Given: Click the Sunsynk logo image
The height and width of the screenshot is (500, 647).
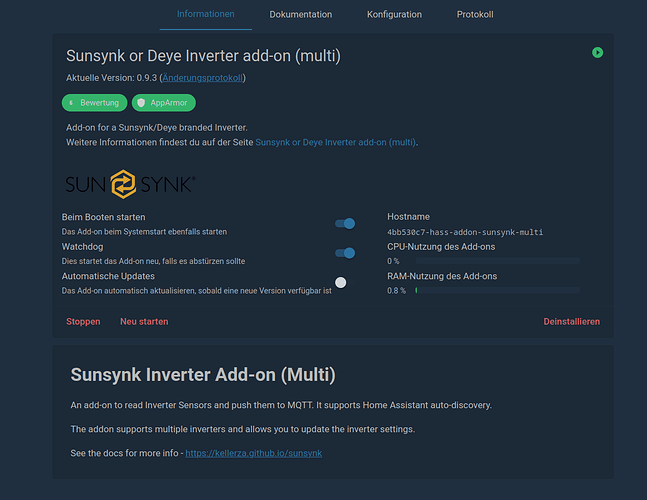Looking at the screenshot, I should pyautogui.click(x=130, y=184).
